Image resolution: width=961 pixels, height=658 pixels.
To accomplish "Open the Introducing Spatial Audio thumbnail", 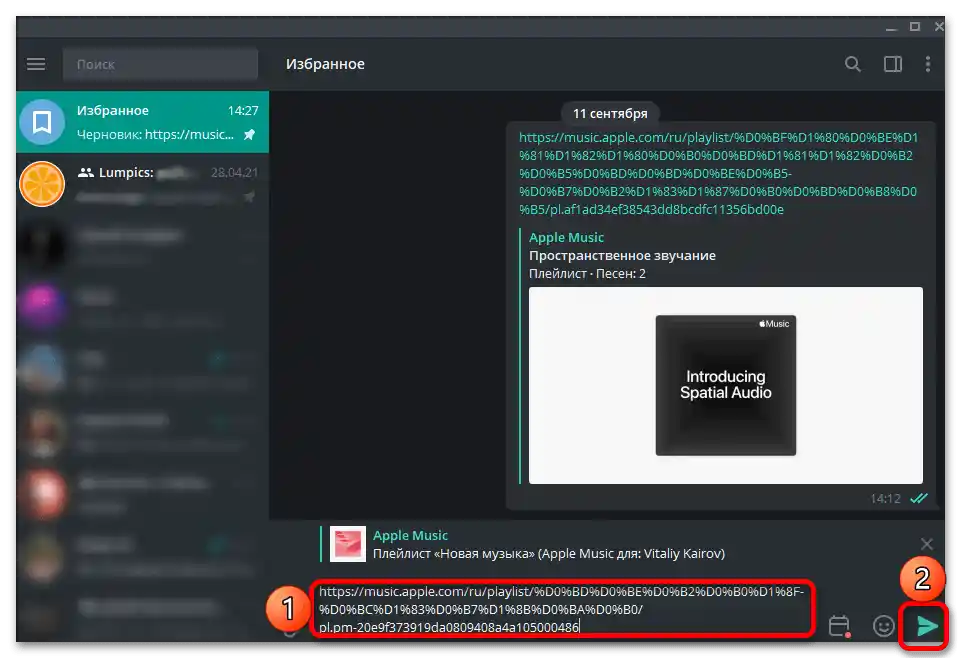I will pyautogui.click(x=726, y=385).
